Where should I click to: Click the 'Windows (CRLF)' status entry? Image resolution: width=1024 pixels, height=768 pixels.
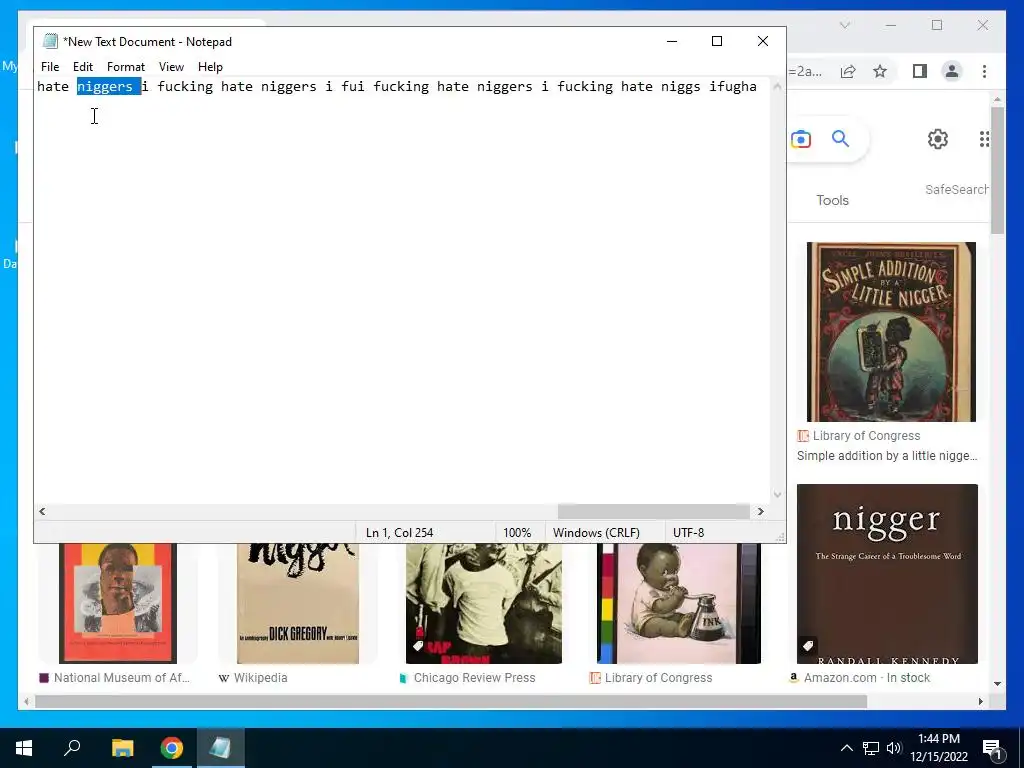pos(596,532)
